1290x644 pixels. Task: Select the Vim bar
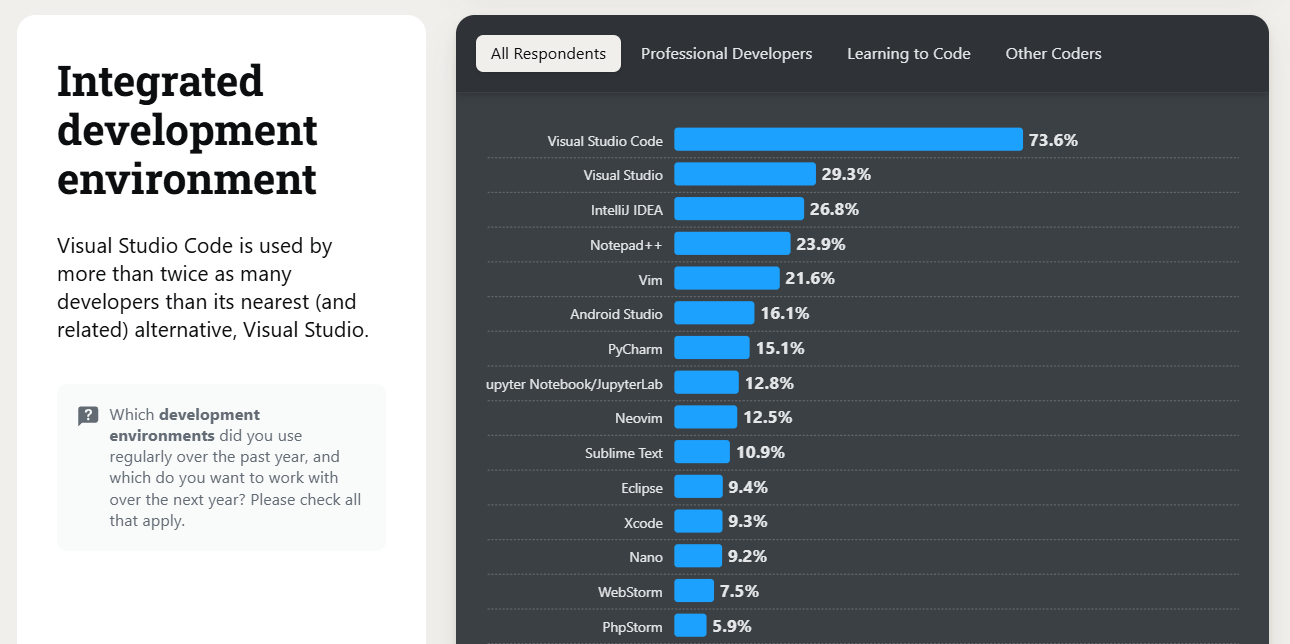click(727, 278)
